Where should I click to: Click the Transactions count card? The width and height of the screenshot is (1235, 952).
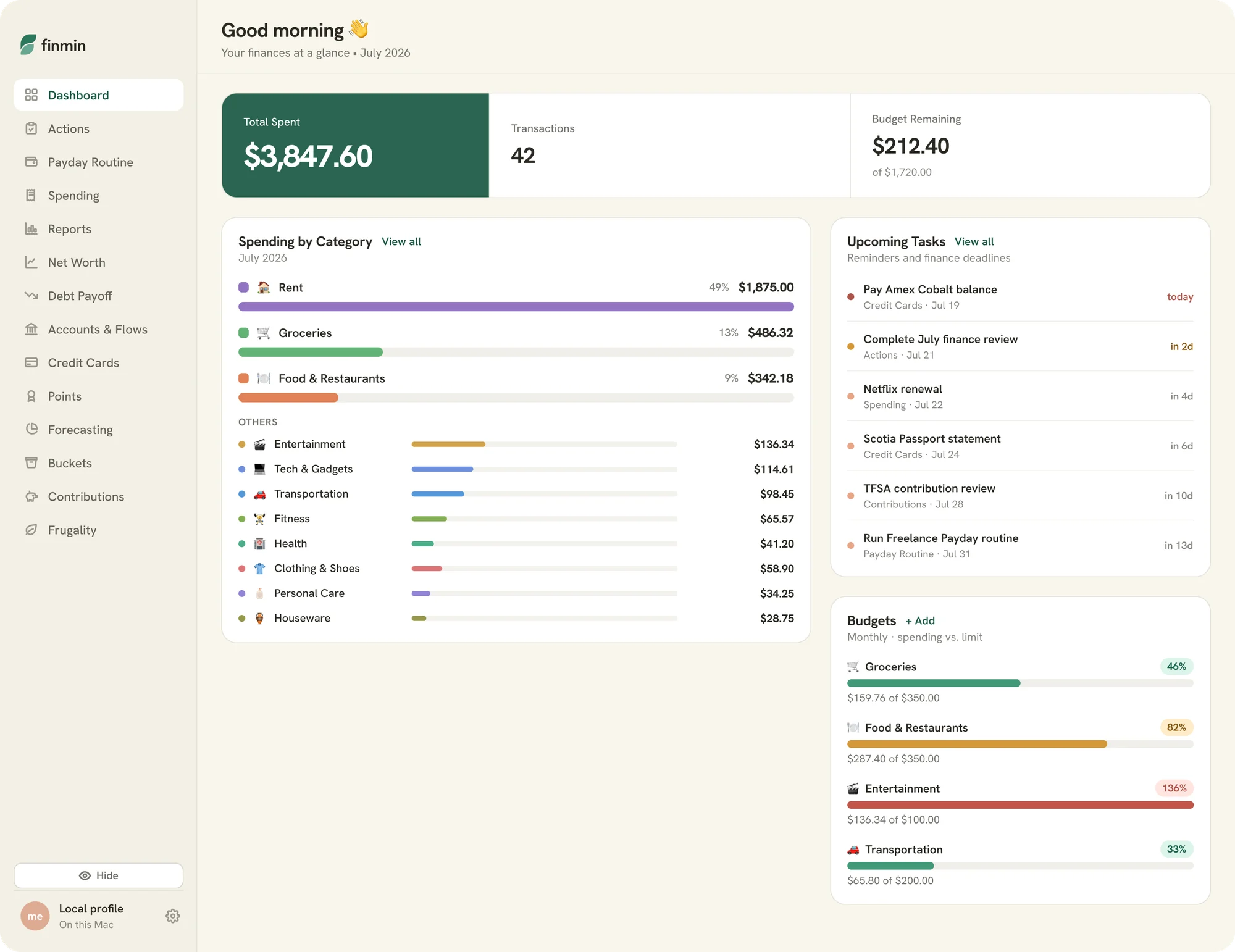click(x=669, y=146)
